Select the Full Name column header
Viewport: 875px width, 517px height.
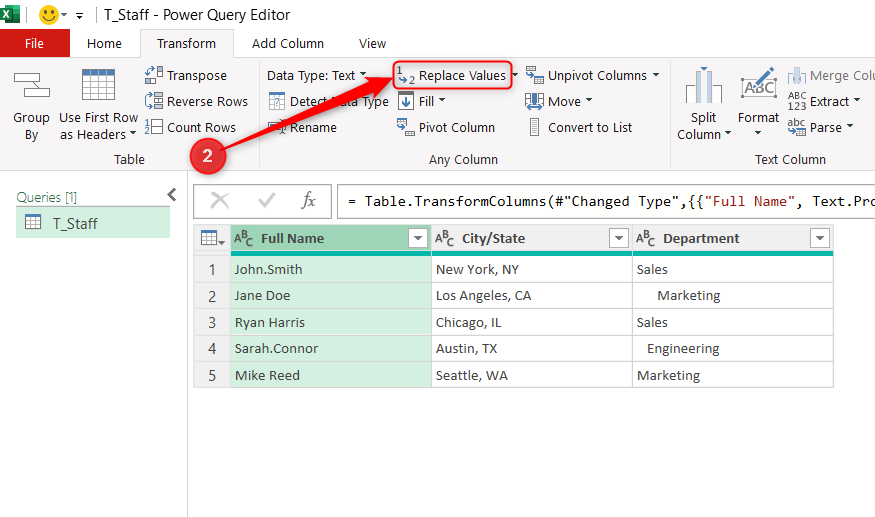330,238
